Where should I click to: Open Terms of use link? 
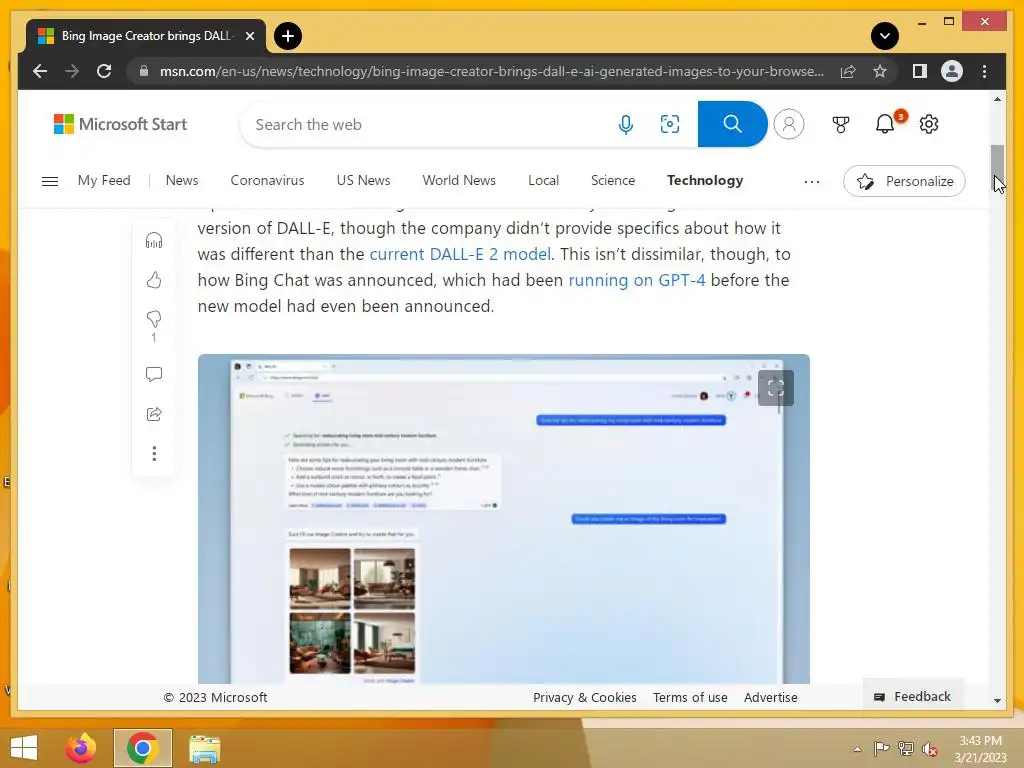click(690, 697)
